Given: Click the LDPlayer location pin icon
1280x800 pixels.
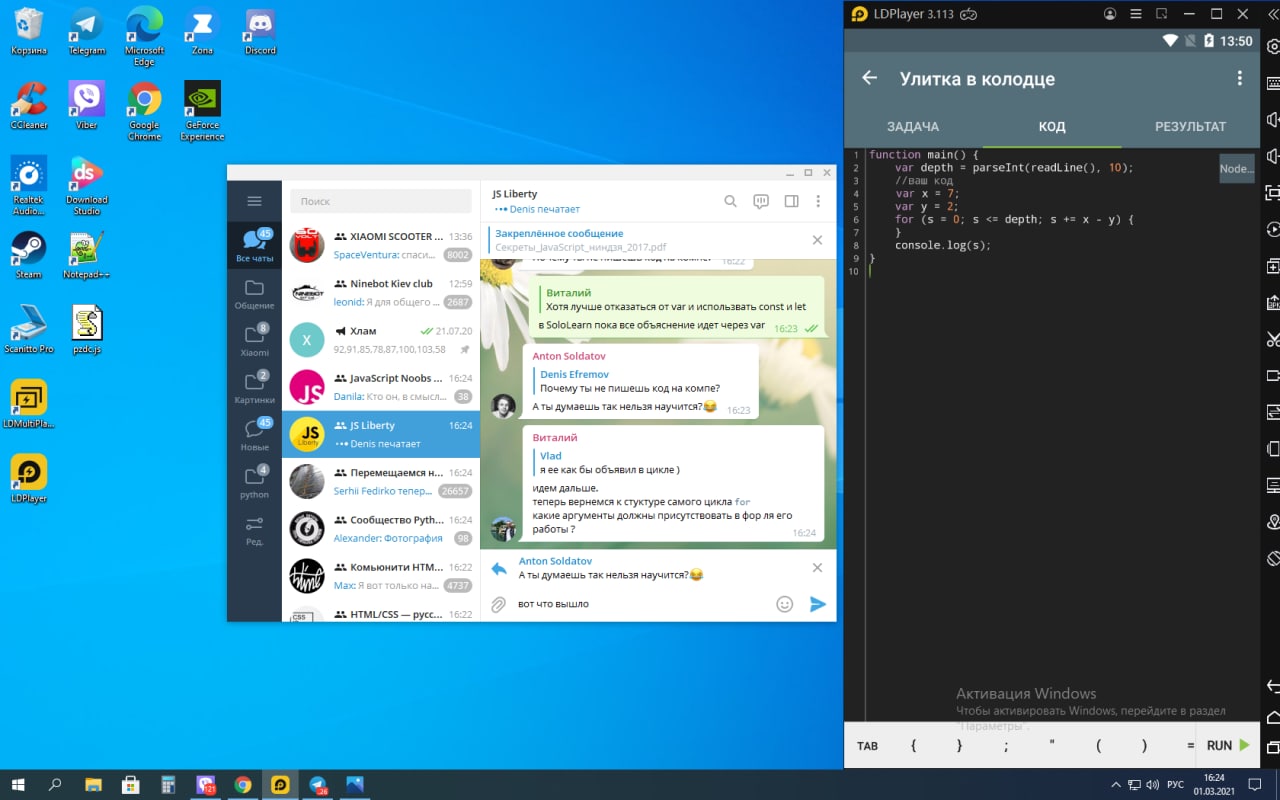Looking at the screenshot, I should coord(1272,522).
